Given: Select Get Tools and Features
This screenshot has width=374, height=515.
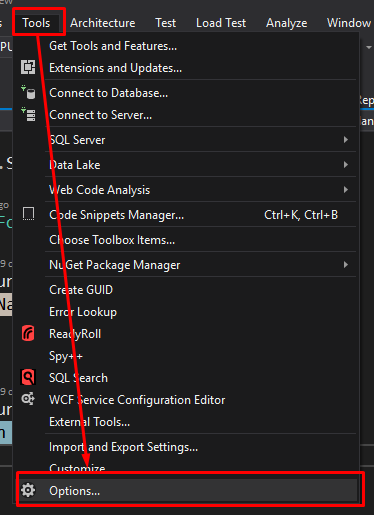Looking at the screenshot, I should (x=113, y=46).
